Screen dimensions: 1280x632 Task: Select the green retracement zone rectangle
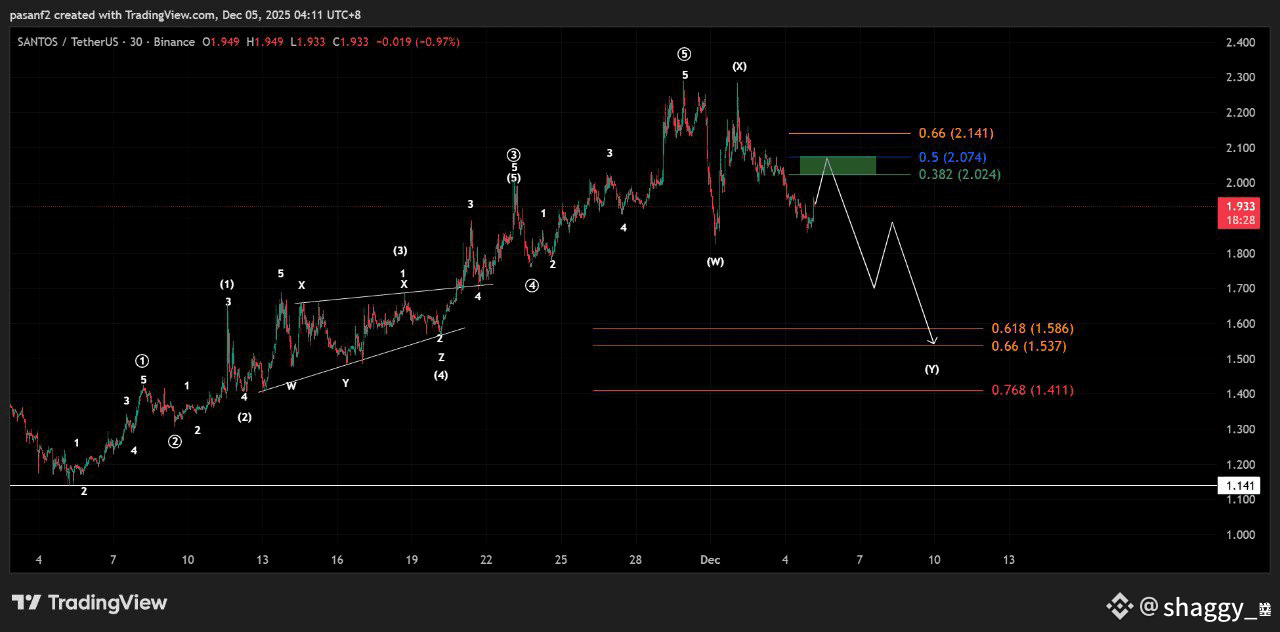(838, 165)
